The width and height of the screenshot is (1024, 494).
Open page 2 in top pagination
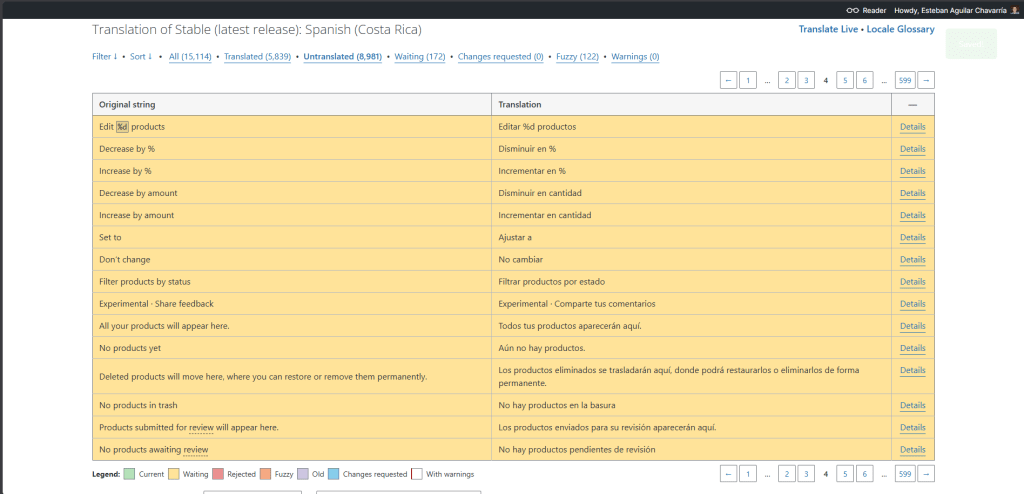(787, 80)
